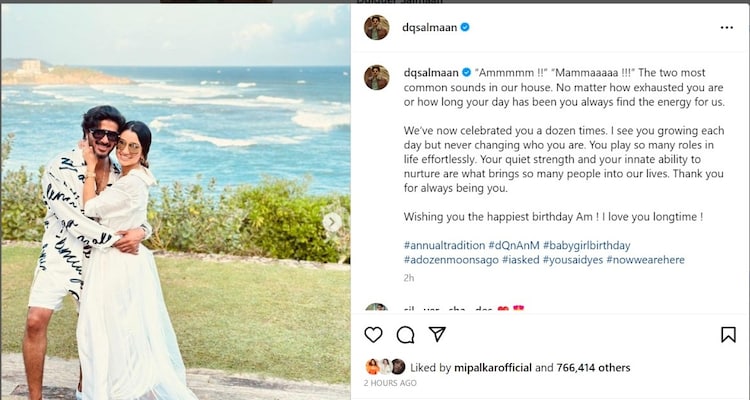Save the post with the bookmark icon

point(728,334)
